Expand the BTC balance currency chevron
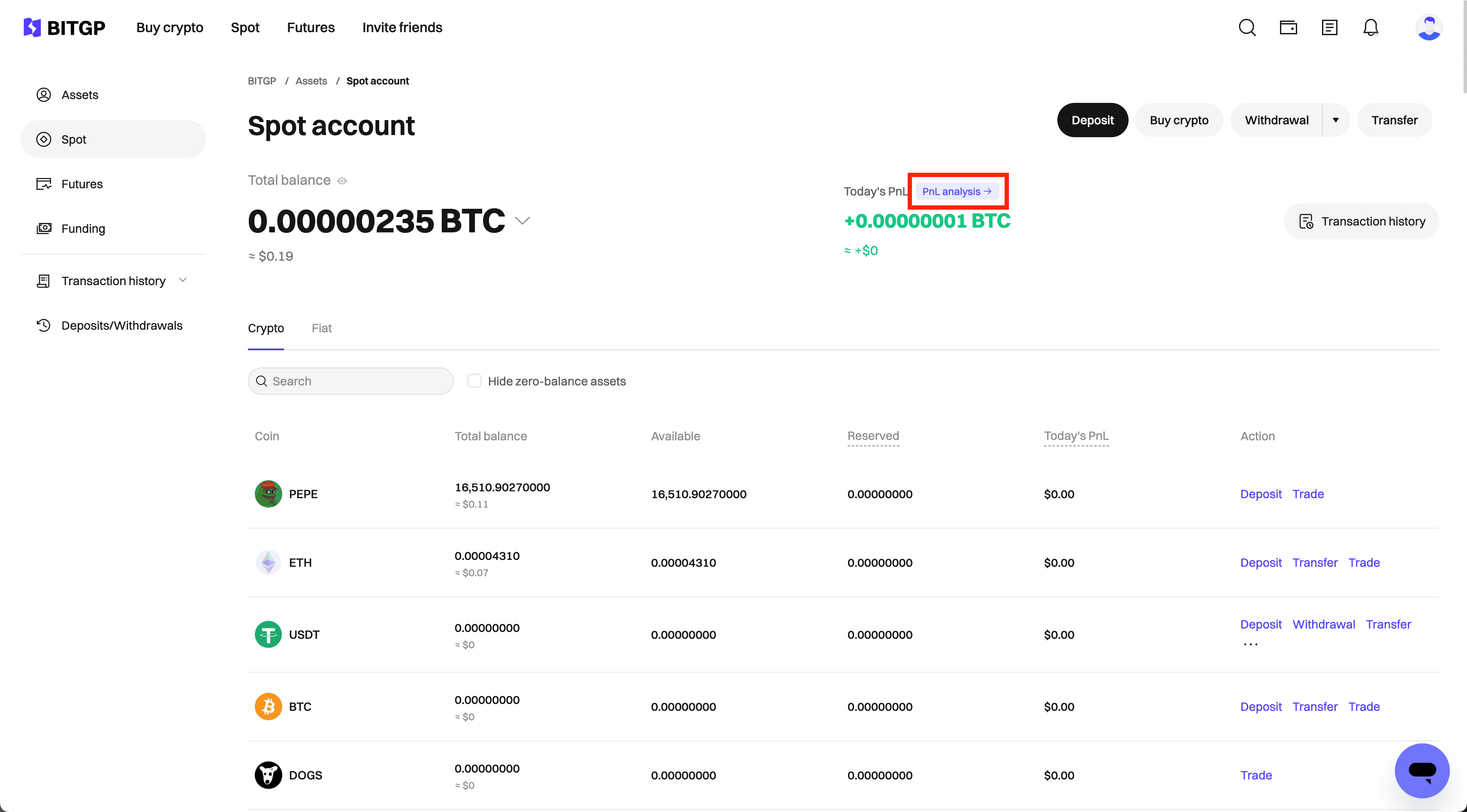 pyautogui.click(x=522, y=221)
